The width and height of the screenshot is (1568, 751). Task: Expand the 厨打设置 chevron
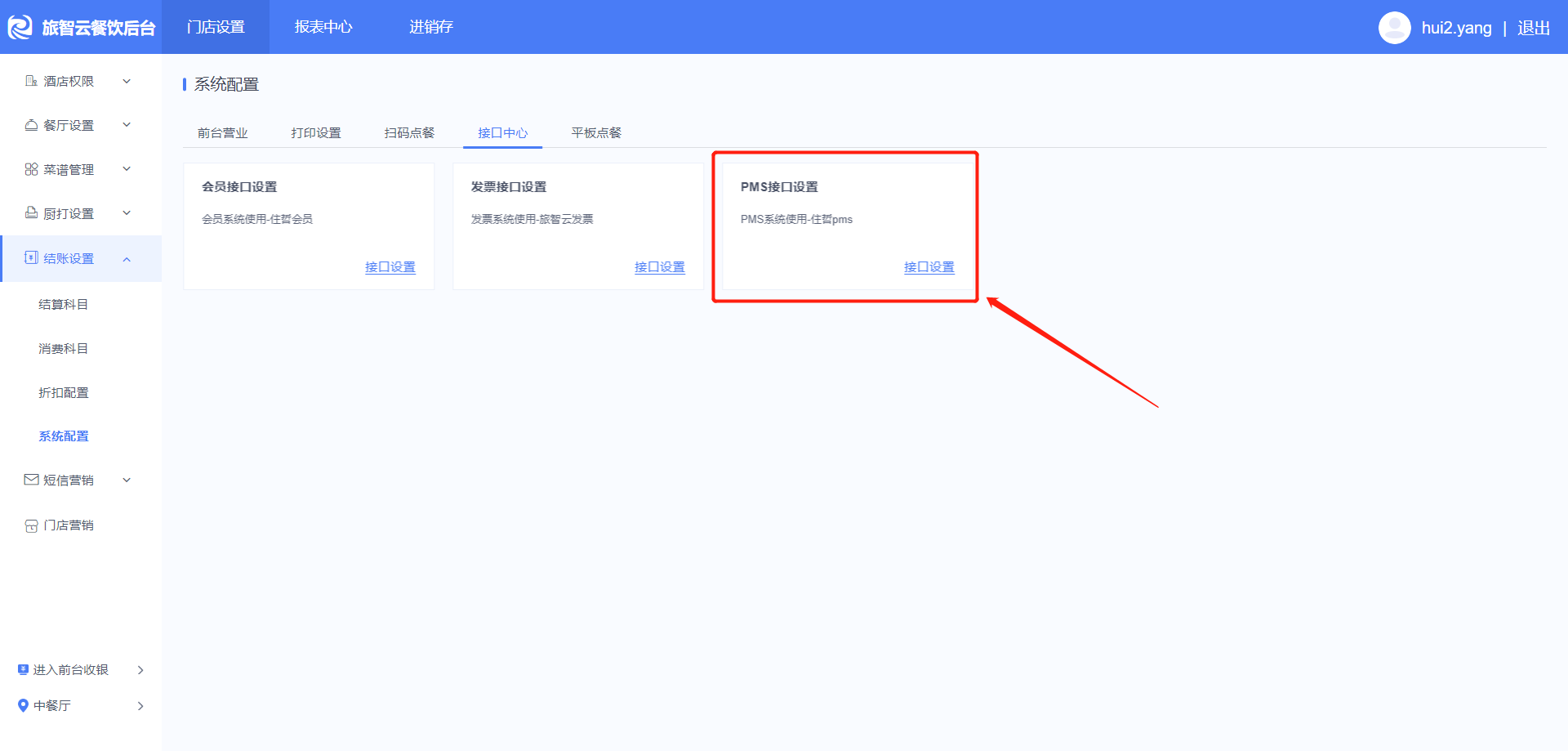[127, 213]
